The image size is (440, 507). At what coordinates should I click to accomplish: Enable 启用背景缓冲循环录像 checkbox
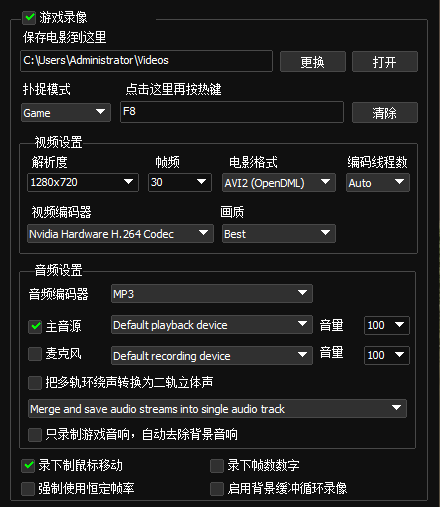(217, 489)
